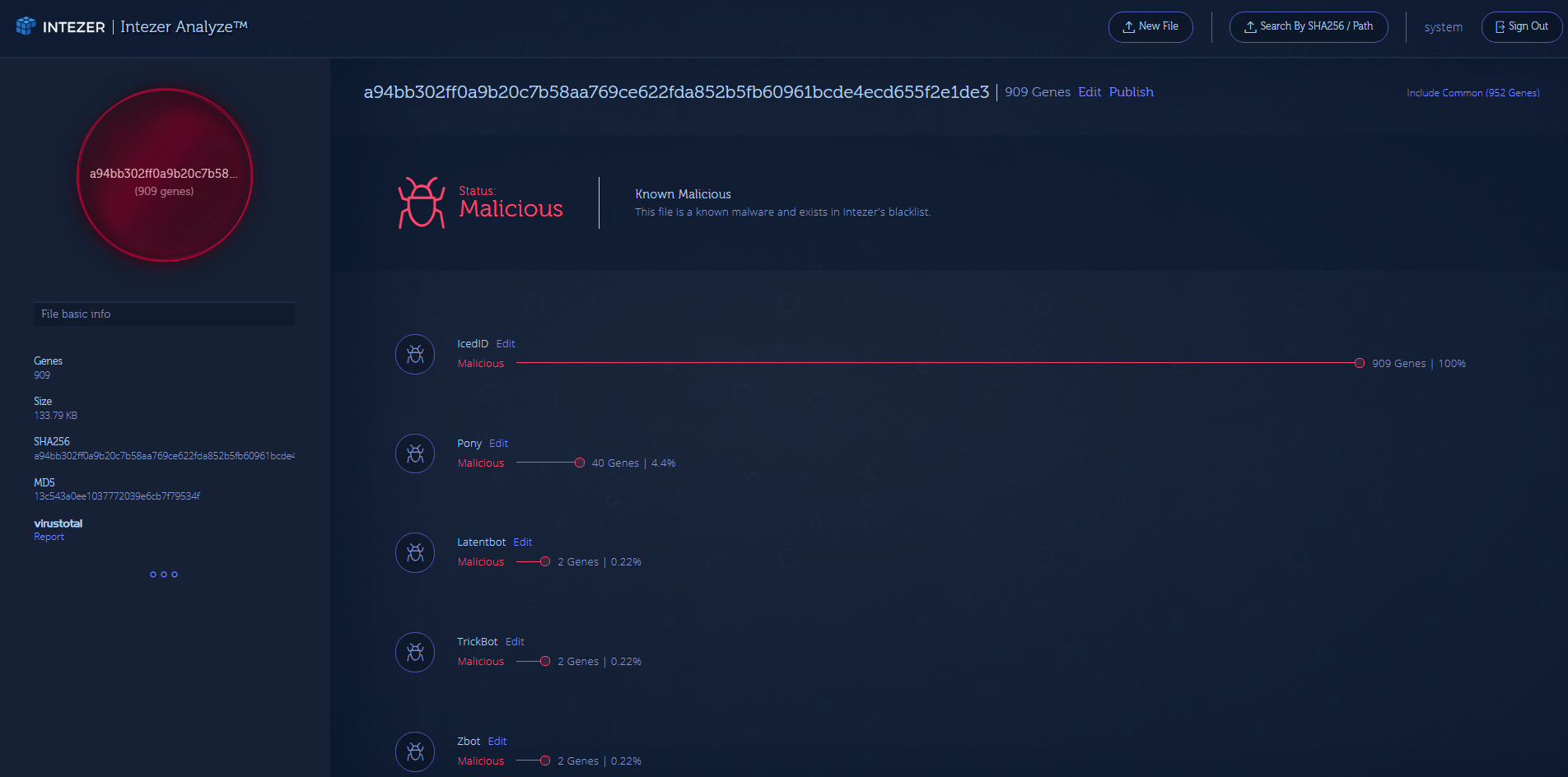Image resolution: width=1568 pixels, height=777 pixels.
Task: Click the IcedID 909 Genes bar endpoint
Action: click(1360, 363)
